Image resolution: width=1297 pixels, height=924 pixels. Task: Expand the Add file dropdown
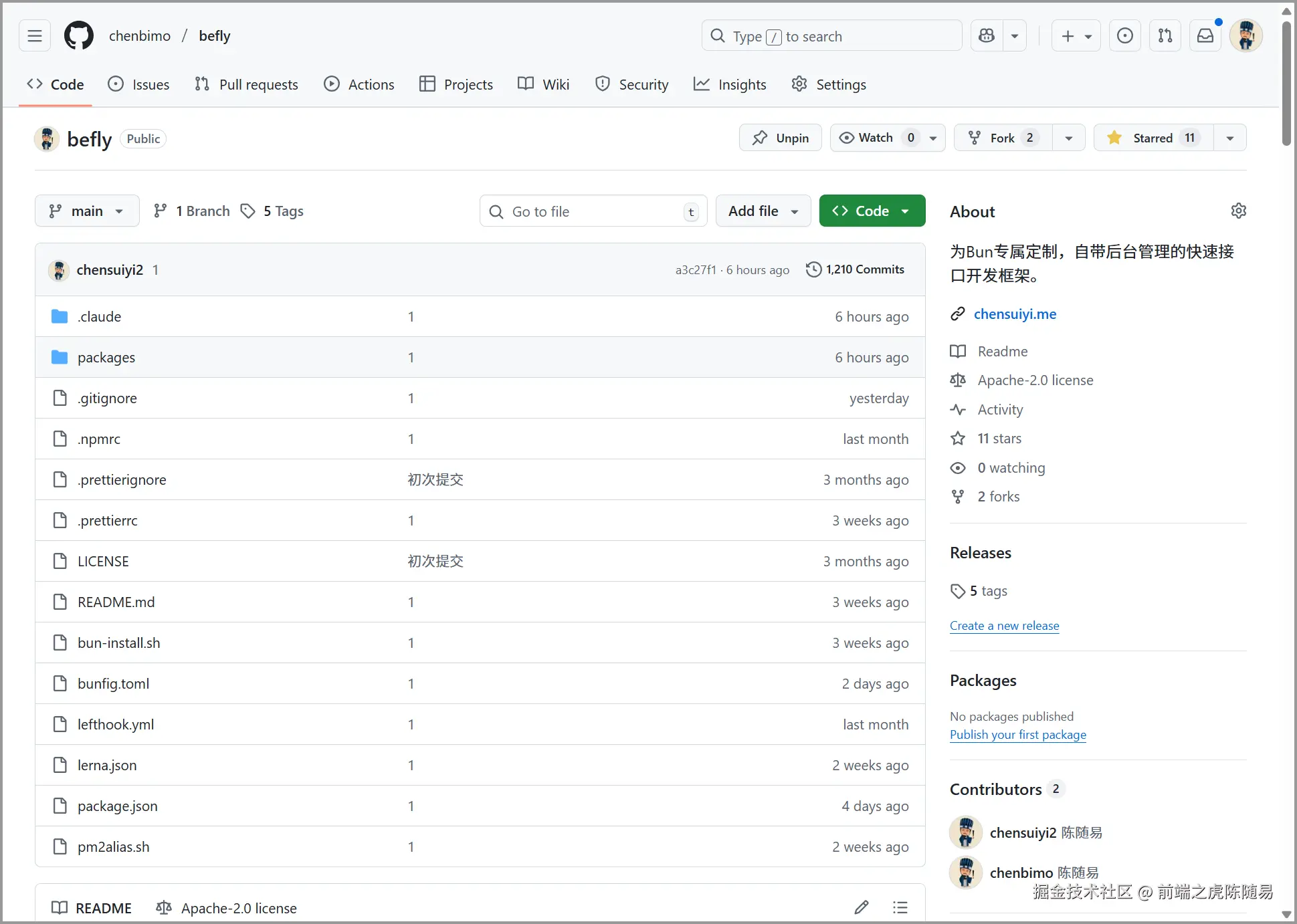click(763, 211)
